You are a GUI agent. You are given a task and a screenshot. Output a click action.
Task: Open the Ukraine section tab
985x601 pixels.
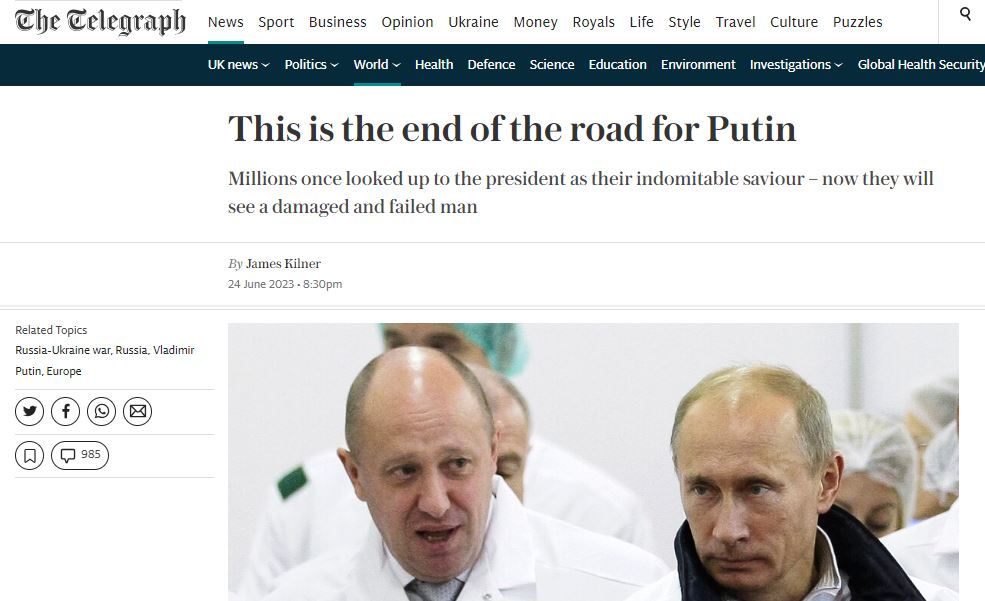(474, 22)
